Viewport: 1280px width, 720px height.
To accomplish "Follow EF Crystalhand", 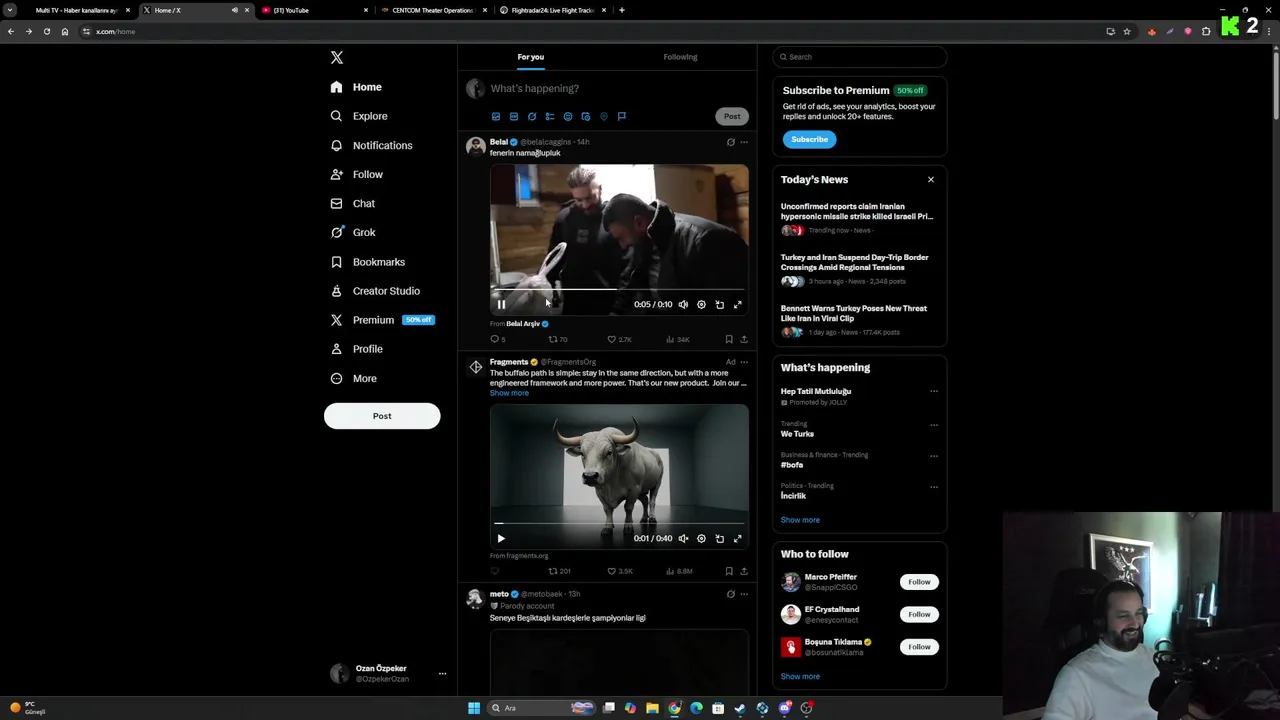I will (919, 614).
